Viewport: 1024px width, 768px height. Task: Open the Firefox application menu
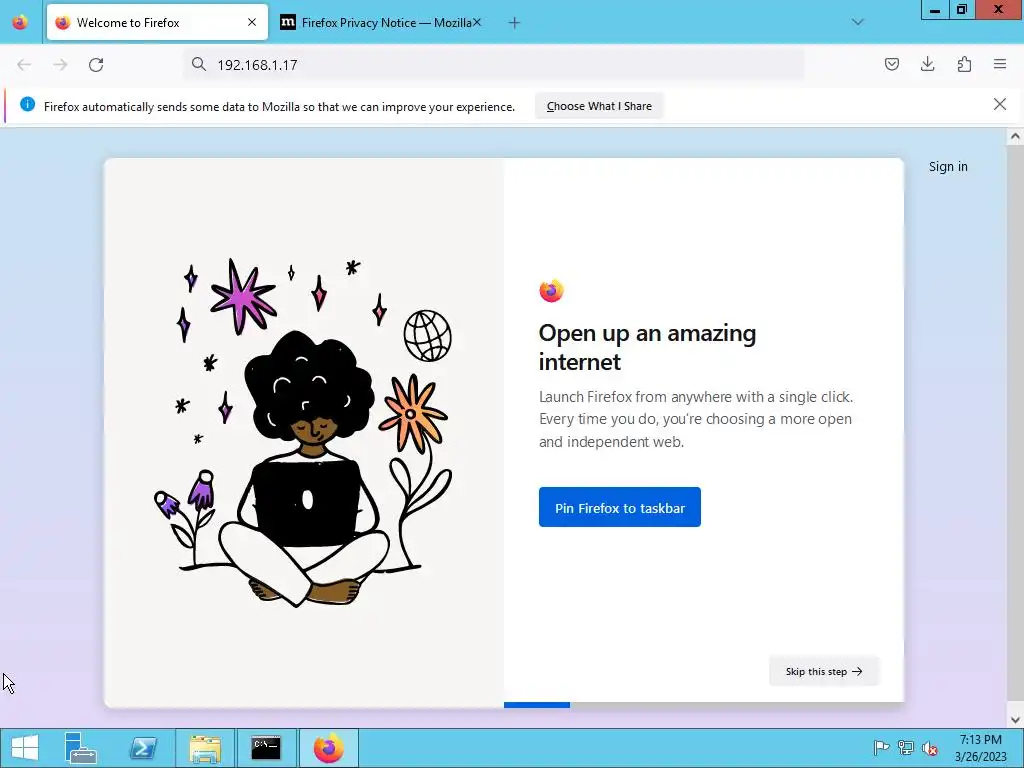[x=1000, y=64]
